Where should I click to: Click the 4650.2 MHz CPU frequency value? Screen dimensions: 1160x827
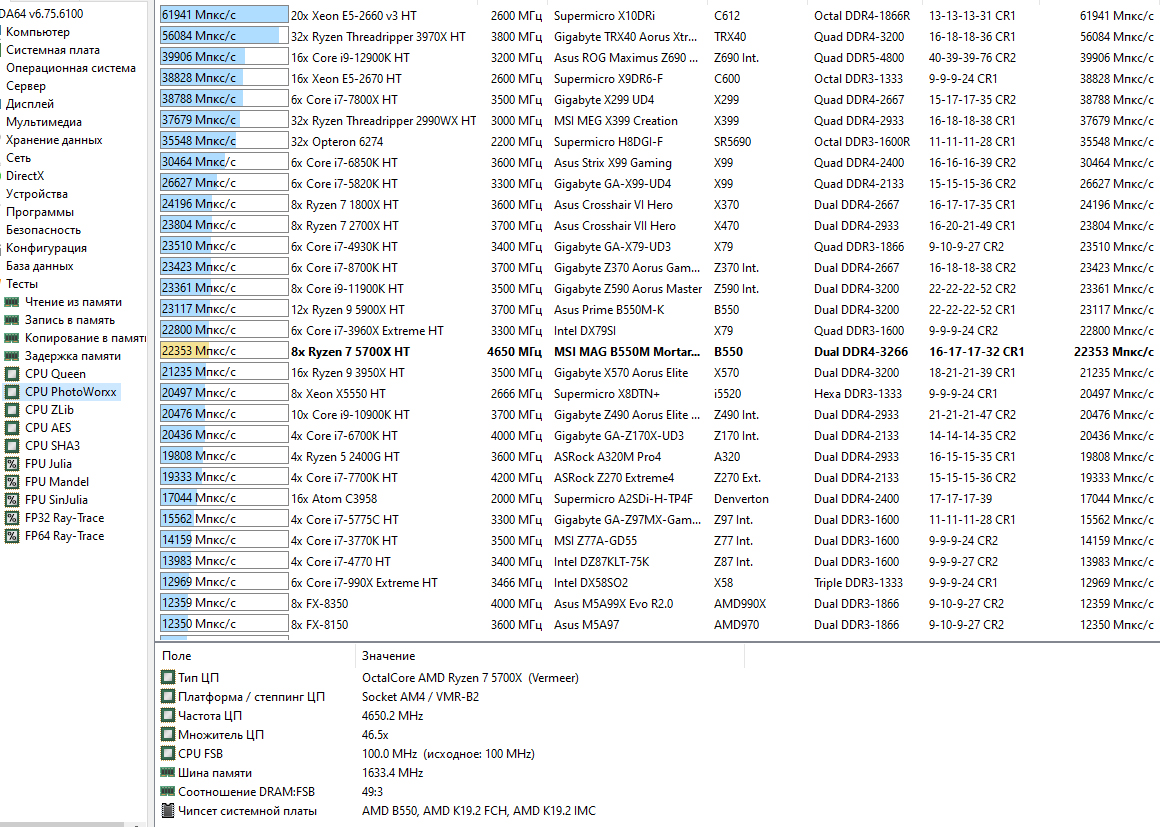(392, 715)
